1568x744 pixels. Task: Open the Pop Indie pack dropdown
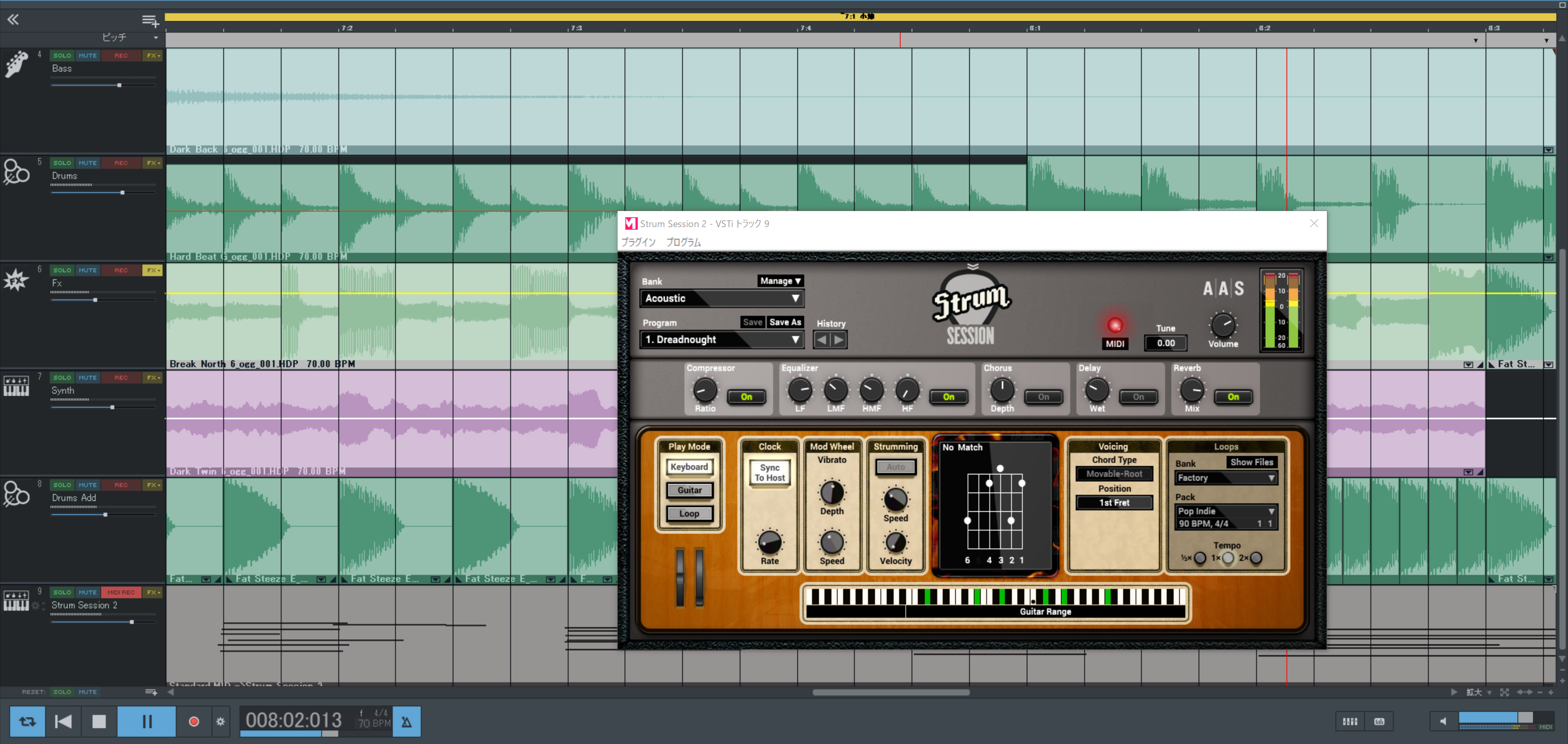pos(1225,511)
